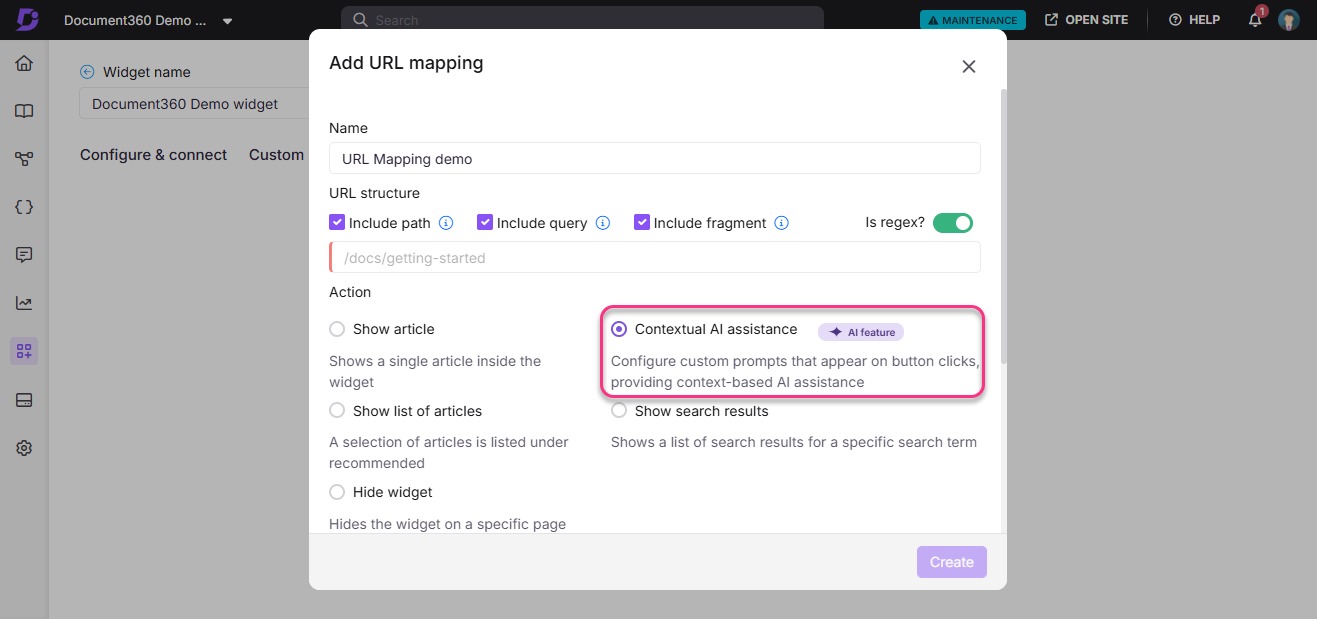
Task: Click the Create button
Action: tap(951, 562)
